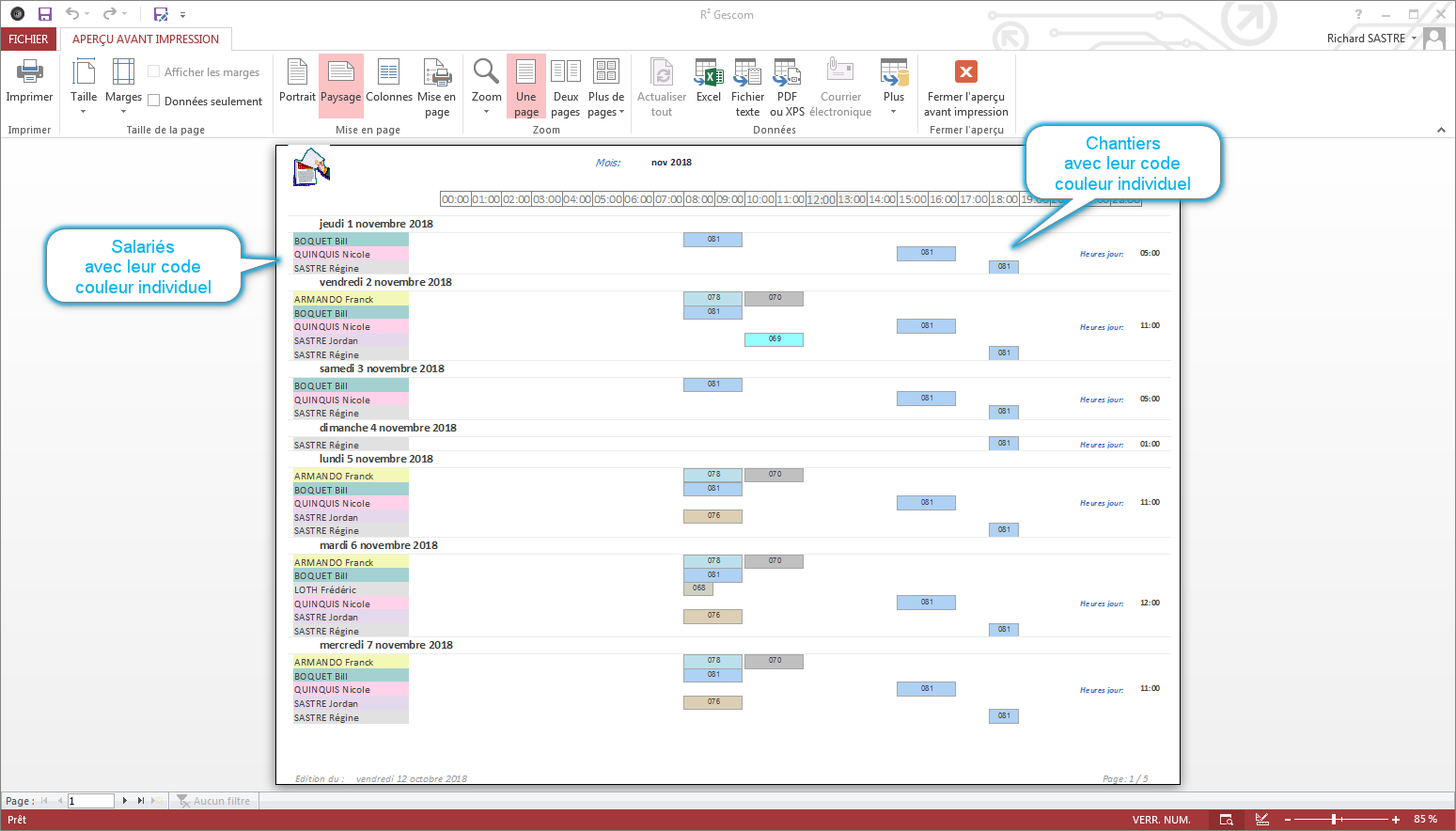The width and height of the screenshot is (1456, 831).
Task: Click the LOTH Frédéric employee row
Action: [x=351, y=589]
